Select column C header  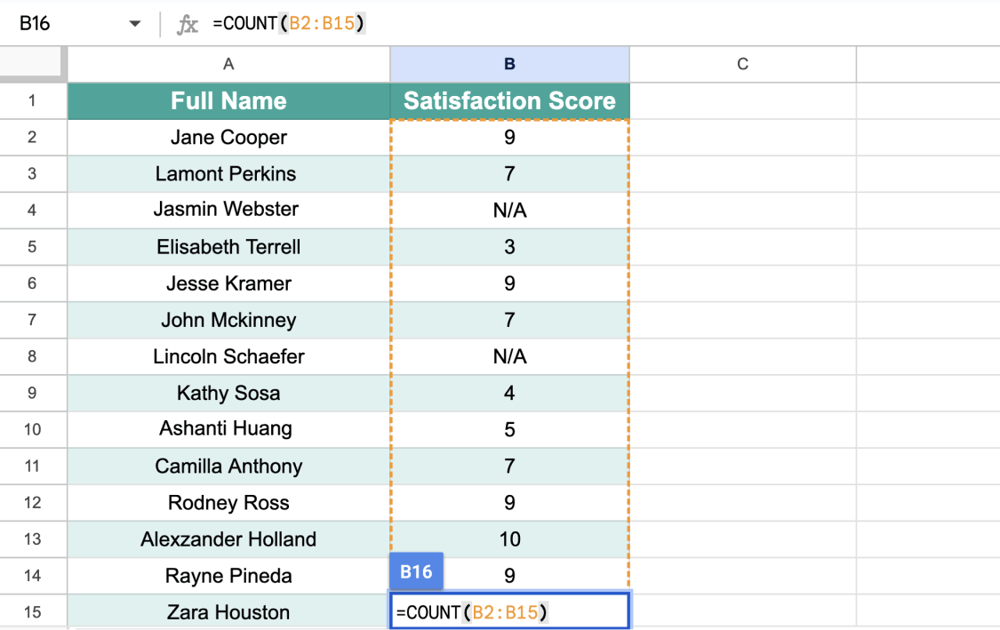(x=742, y=64)
